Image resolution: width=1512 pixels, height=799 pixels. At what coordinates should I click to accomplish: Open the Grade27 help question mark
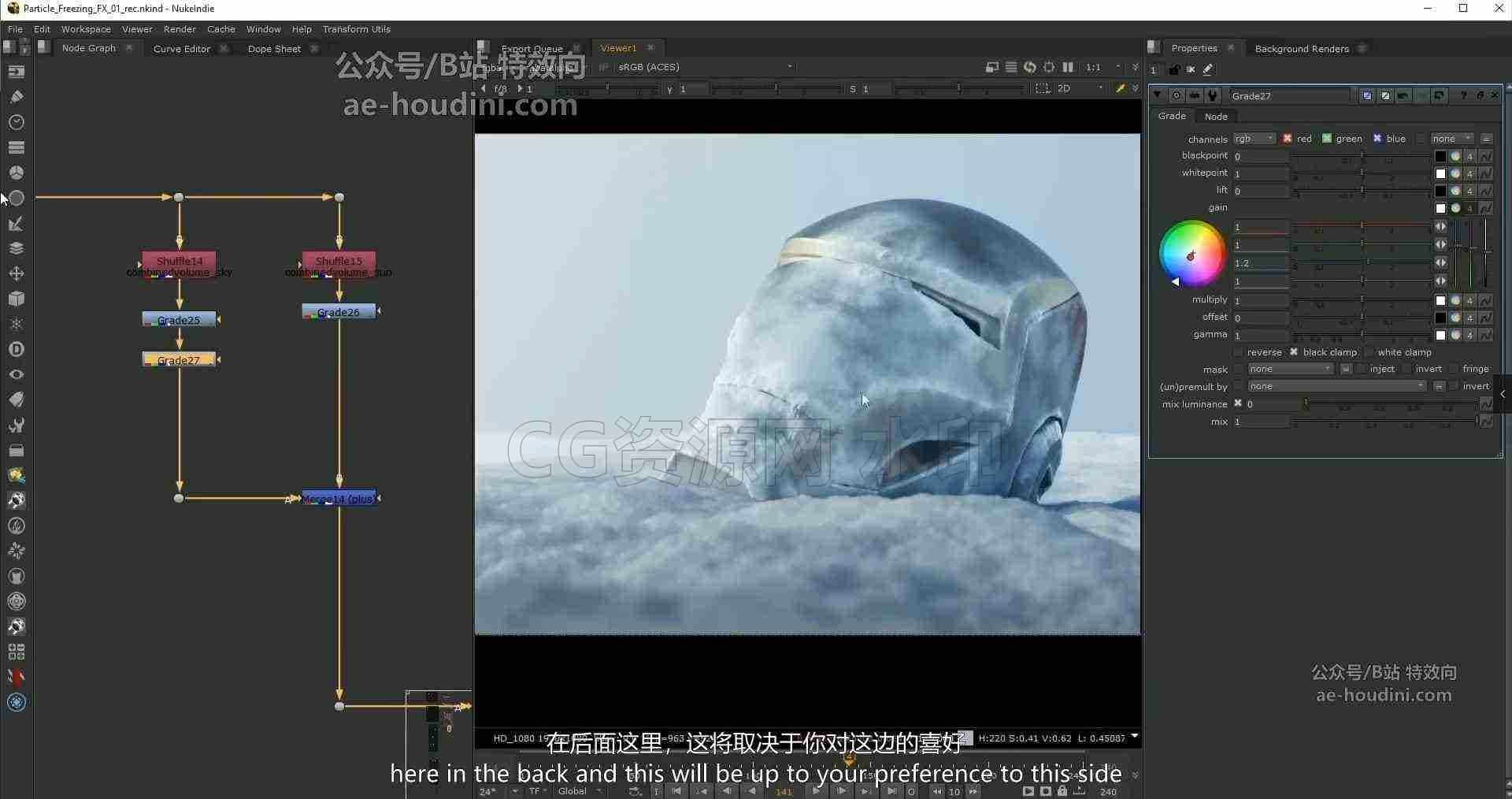[x=1464, y=95]
